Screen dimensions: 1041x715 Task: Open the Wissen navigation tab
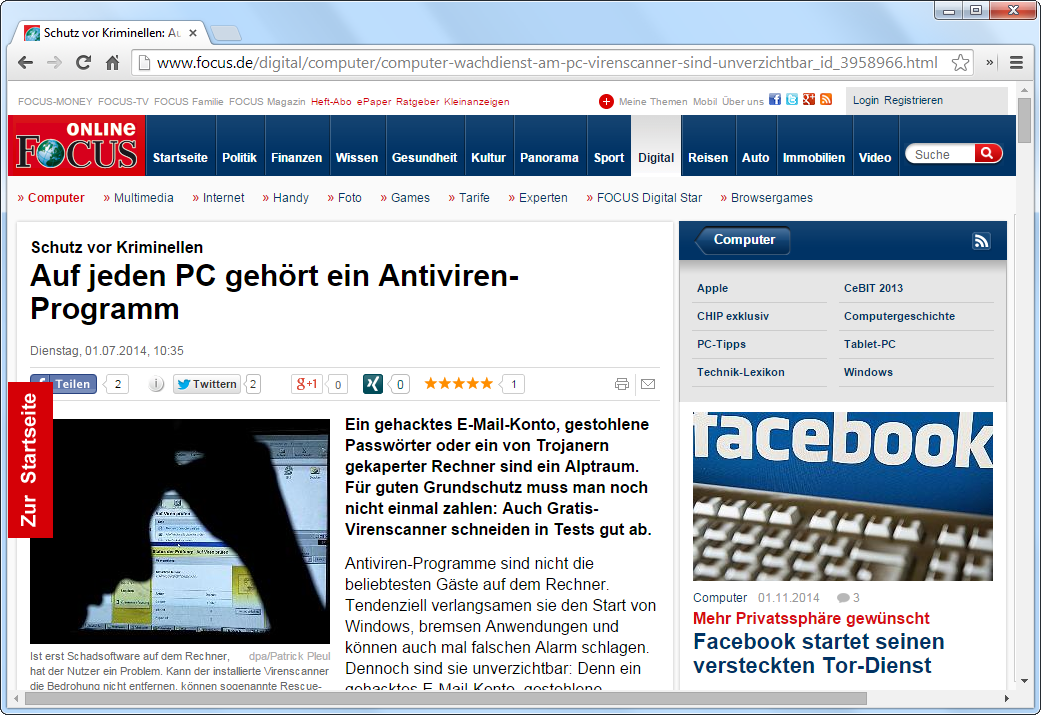pos(356,158)
